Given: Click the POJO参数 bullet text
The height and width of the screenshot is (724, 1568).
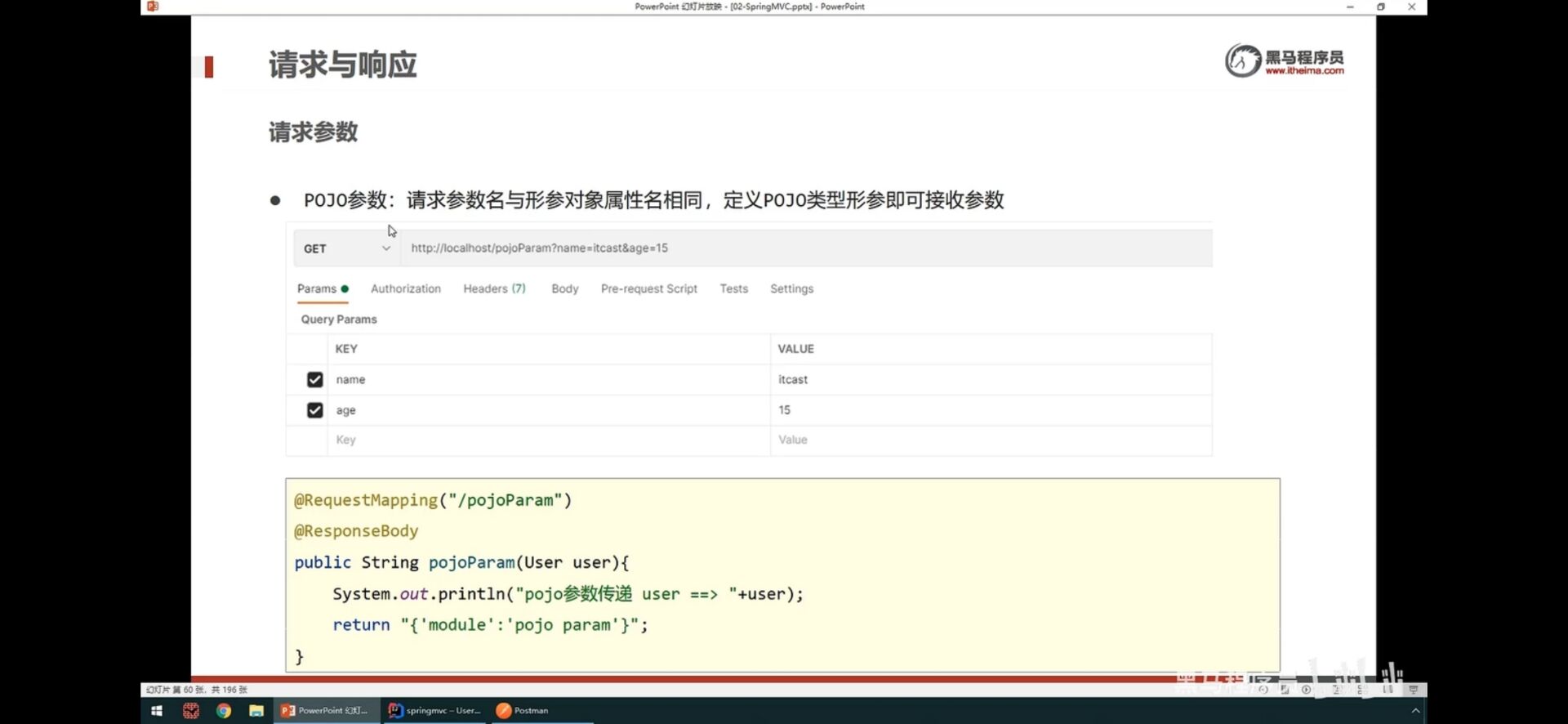Looking at the screenshot, I should (653, 200).
